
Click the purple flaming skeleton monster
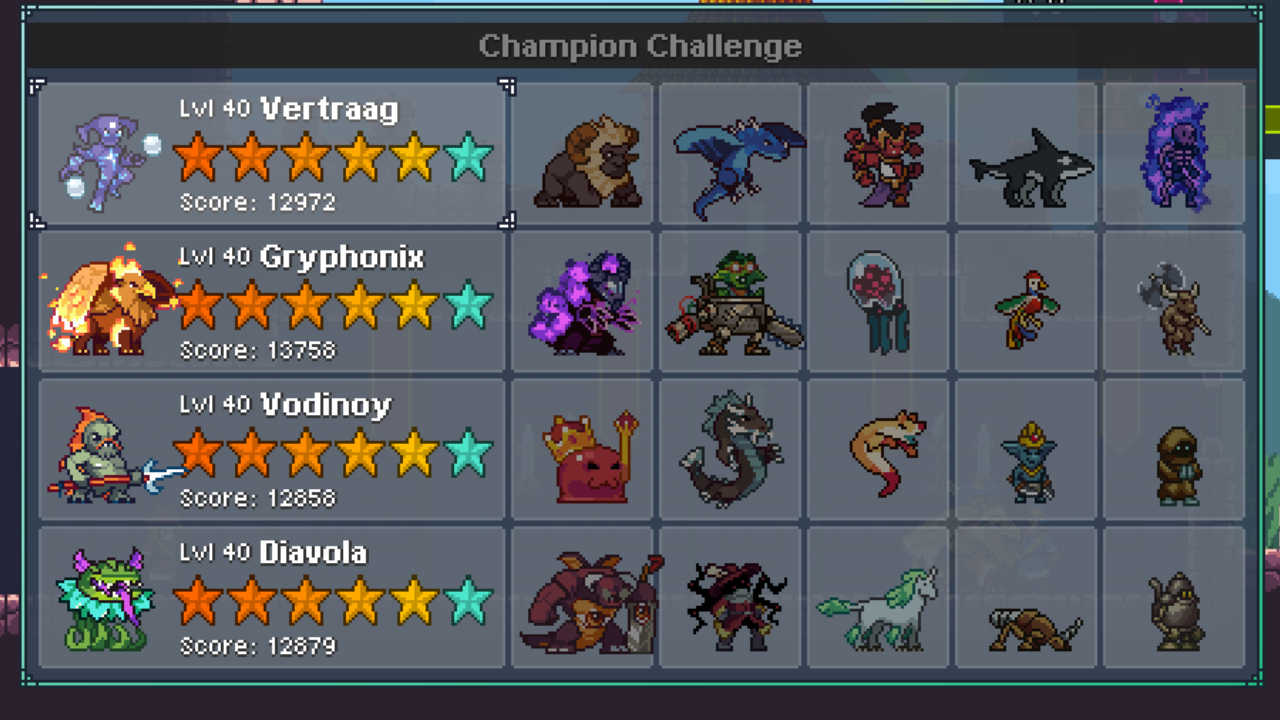coord(1174,154)
